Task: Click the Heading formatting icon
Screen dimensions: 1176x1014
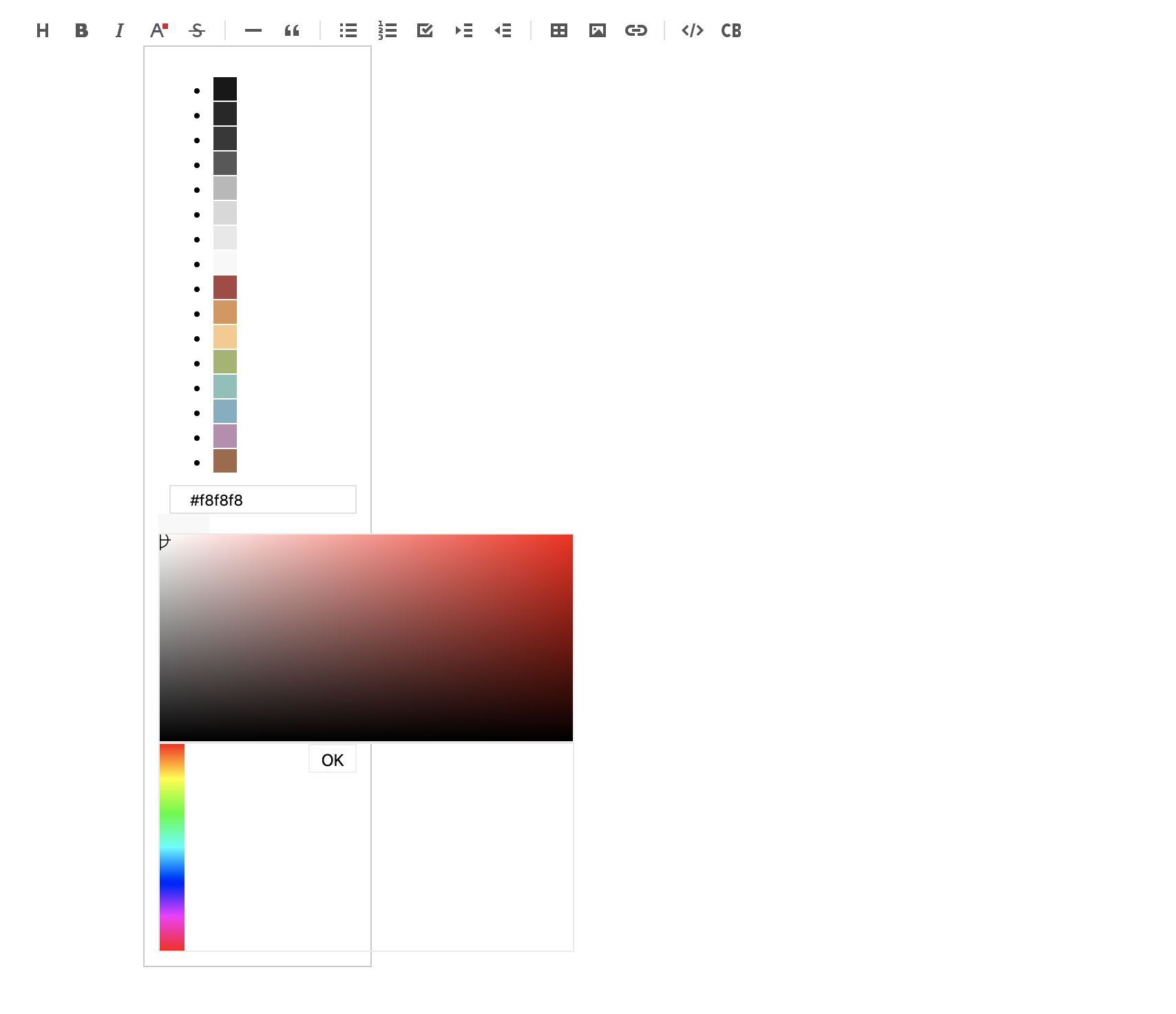Action: click(42, 30)
